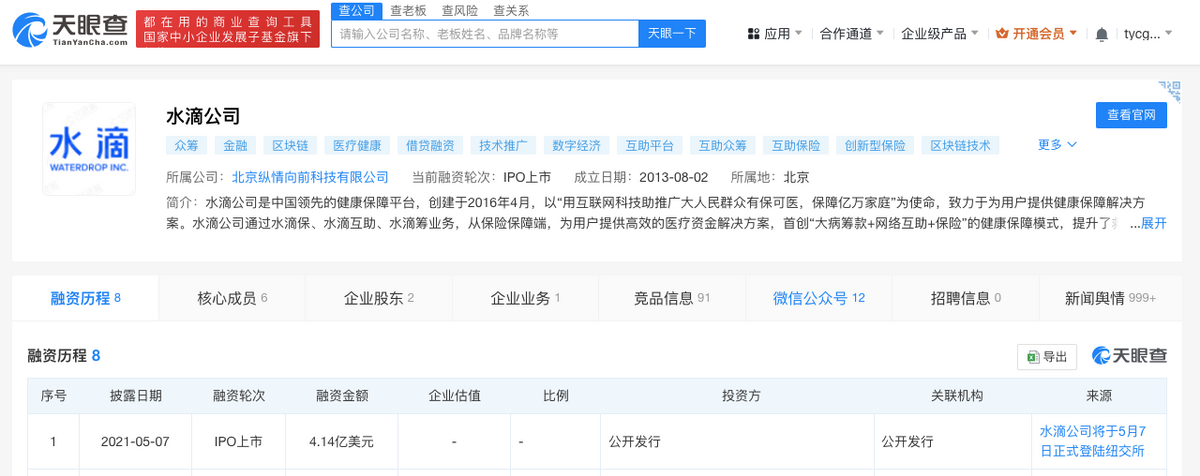The height and width of the screenshot is (476, 1200).
Task: Expand company intro with 展开
Action: point(1153,222)
